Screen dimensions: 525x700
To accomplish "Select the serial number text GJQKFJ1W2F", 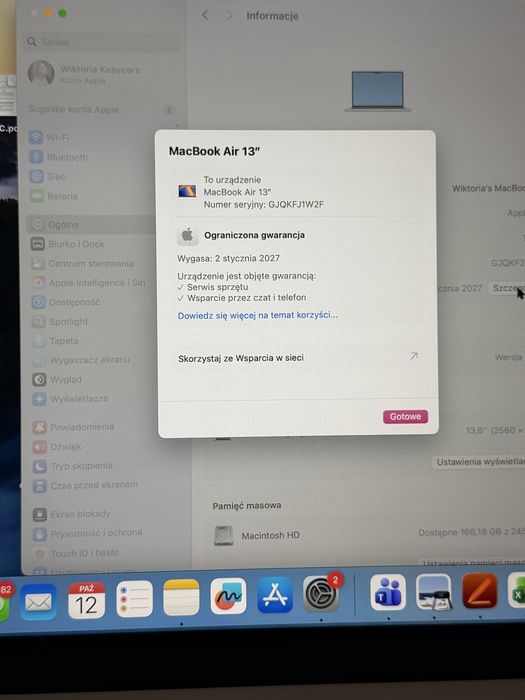I will pos(296,204).
